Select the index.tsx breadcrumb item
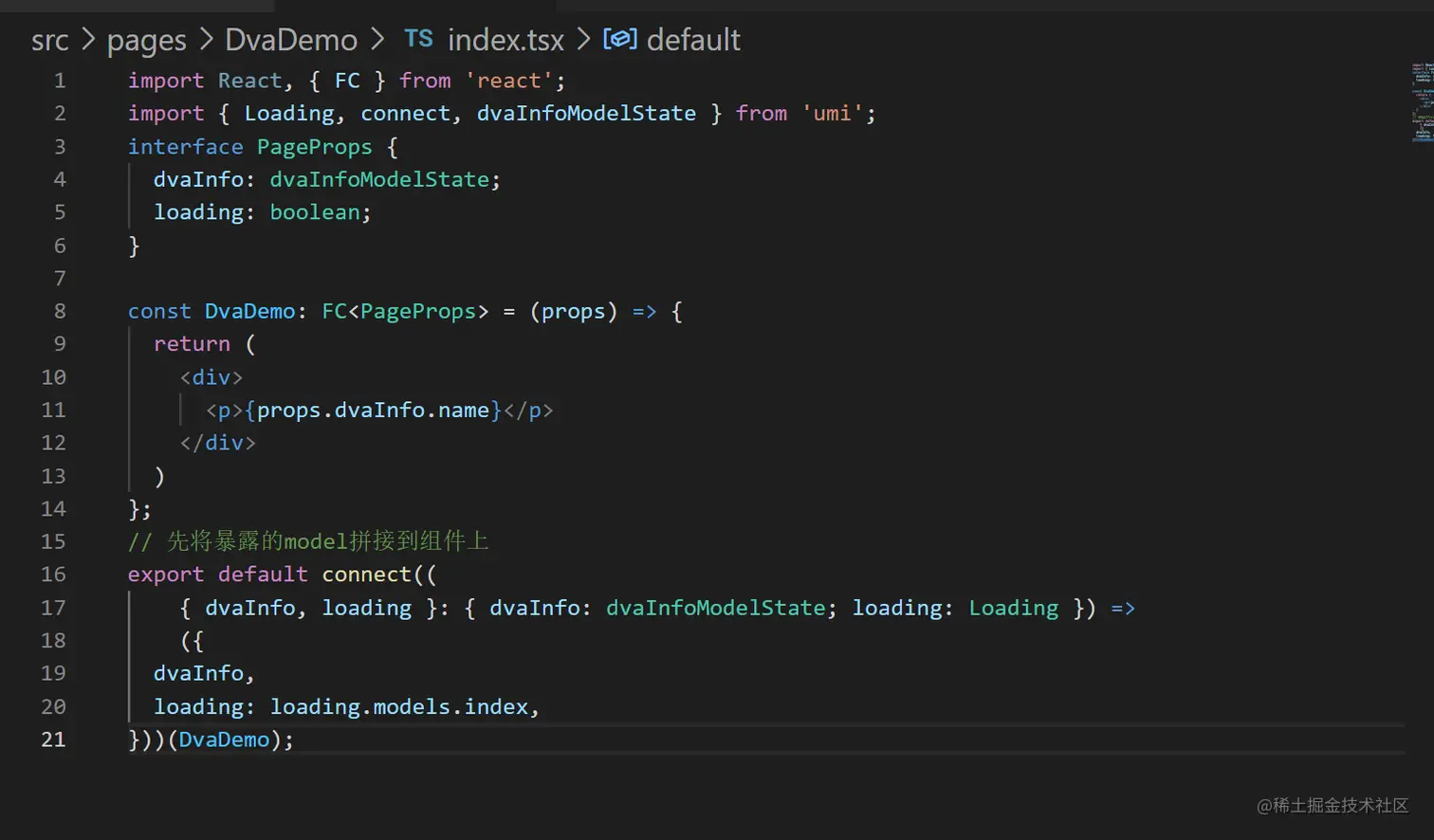Image resolution: width=1434 pixels, height=840 pixels. pyautogui.click(x=506, y=40)
